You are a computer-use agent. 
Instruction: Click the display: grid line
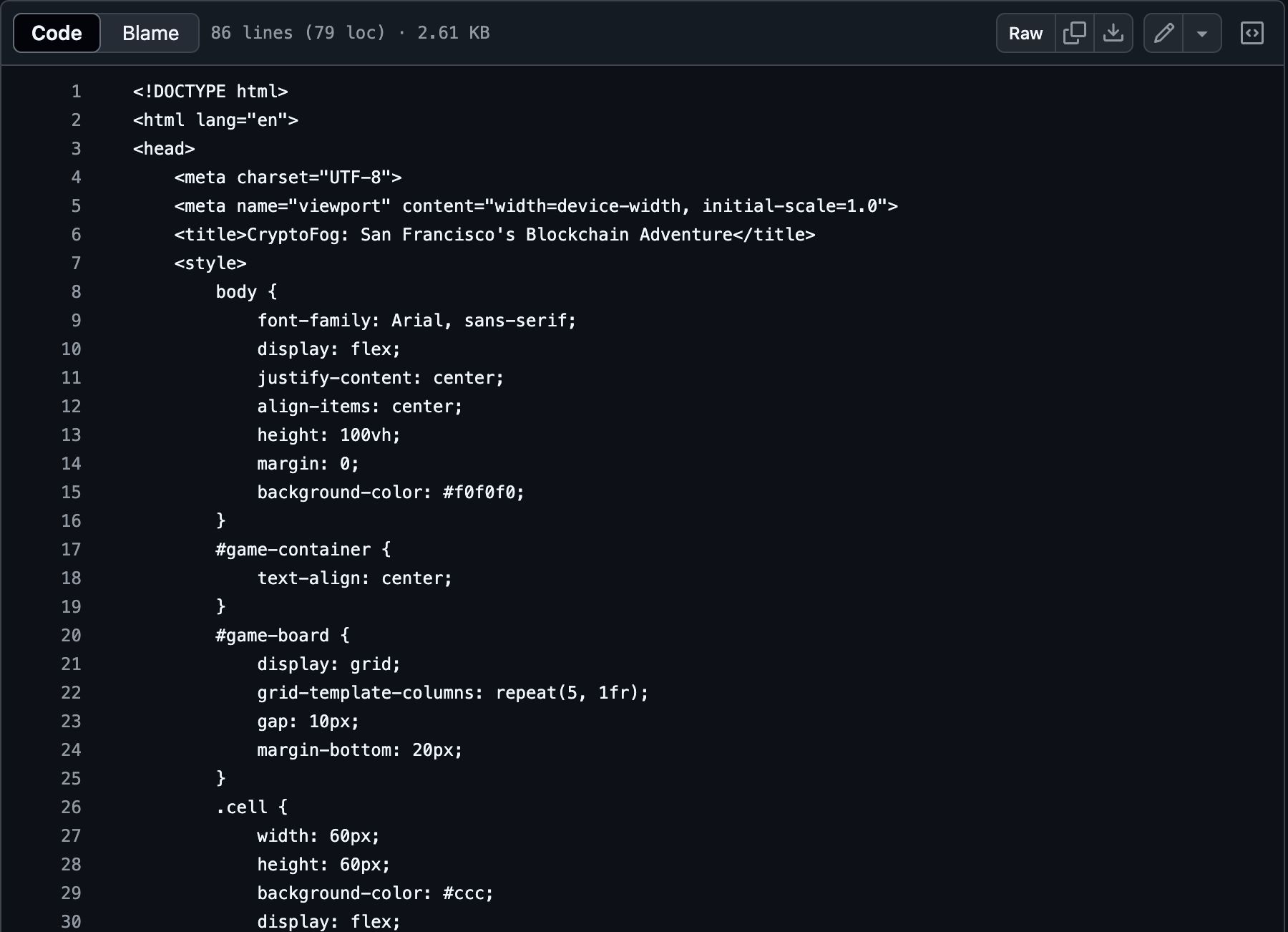(328, 664)
